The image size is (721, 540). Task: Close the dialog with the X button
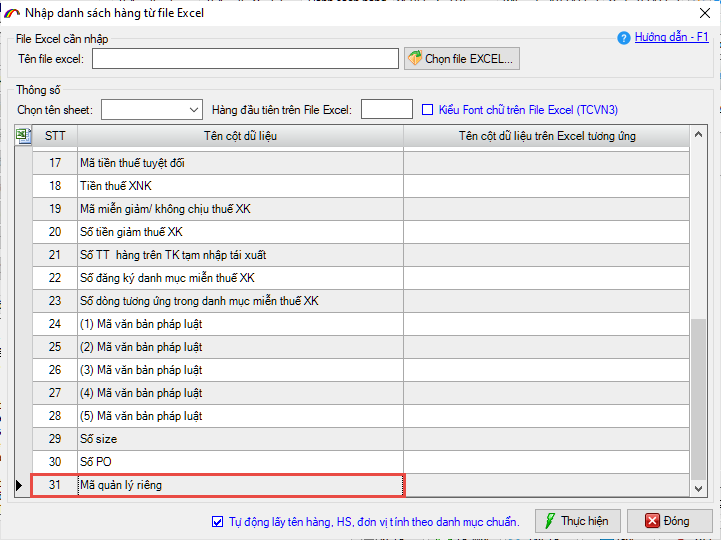pos(698,11)
